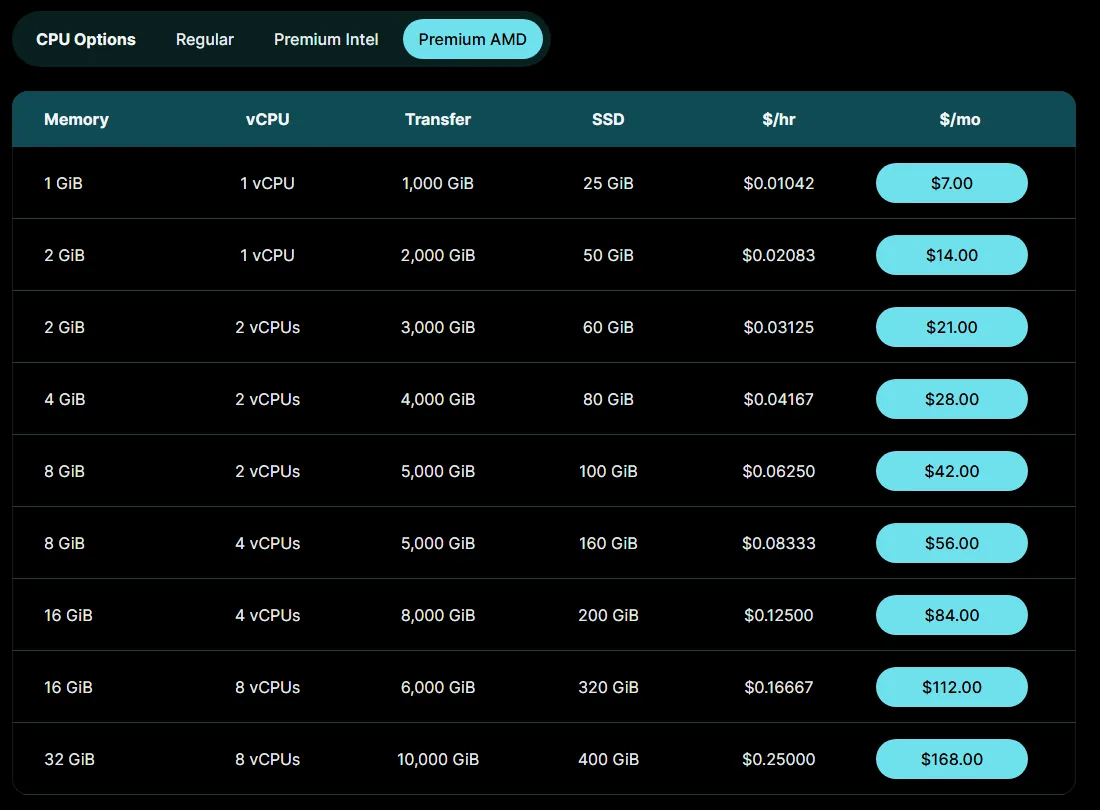Choose the $21.00 per month plan
Viewport: 1100px width, 810px height.
click(x=951, y=327)
